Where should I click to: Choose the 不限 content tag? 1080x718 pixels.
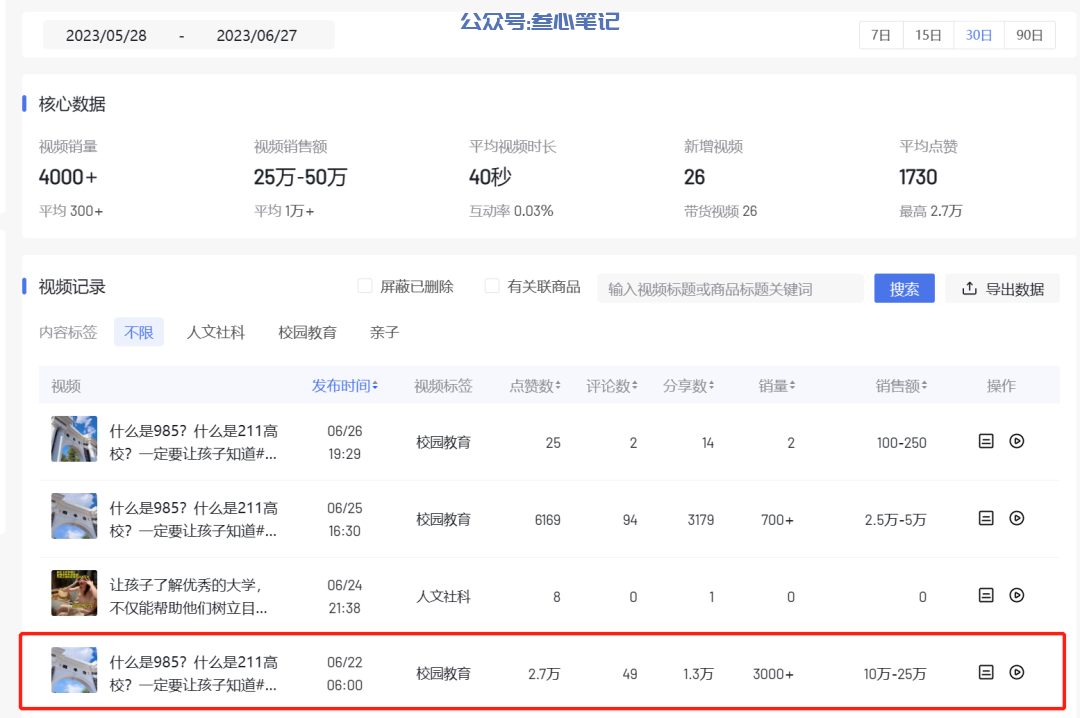(138, 332)
